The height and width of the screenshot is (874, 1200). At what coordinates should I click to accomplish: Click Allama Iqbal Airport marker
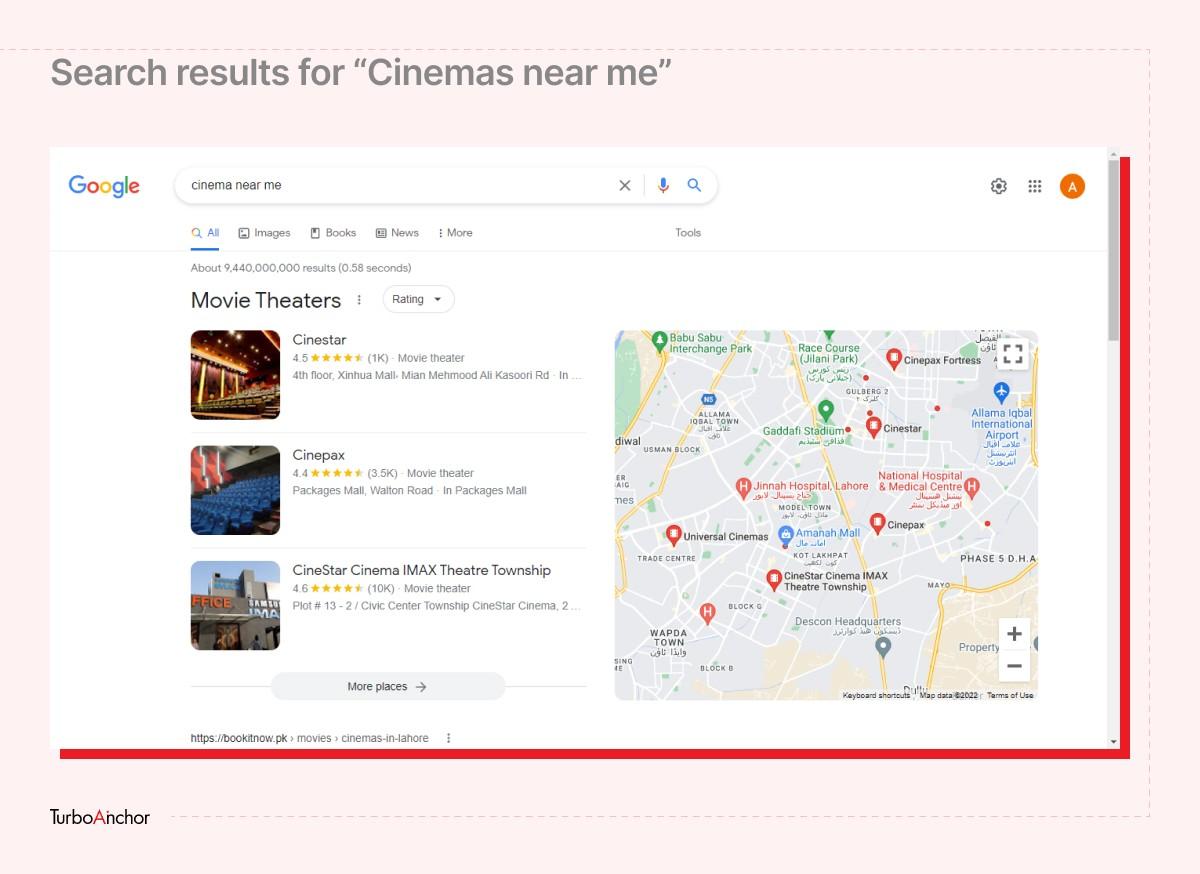[x=1002, y=391]
